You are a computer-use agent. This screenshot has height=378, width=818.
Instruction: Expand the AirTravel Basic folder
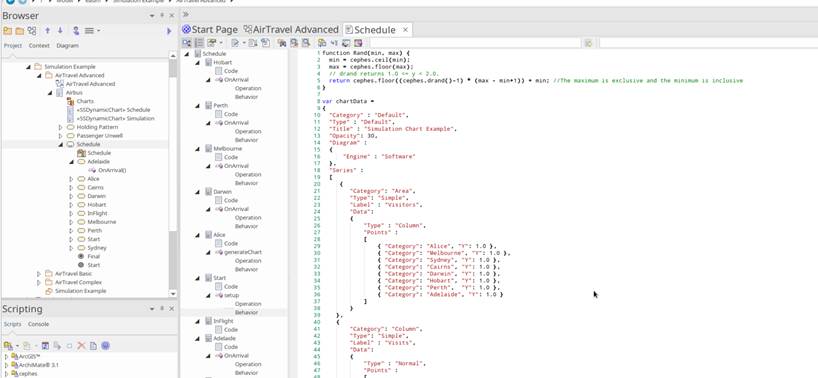click(x=39, y=274)
